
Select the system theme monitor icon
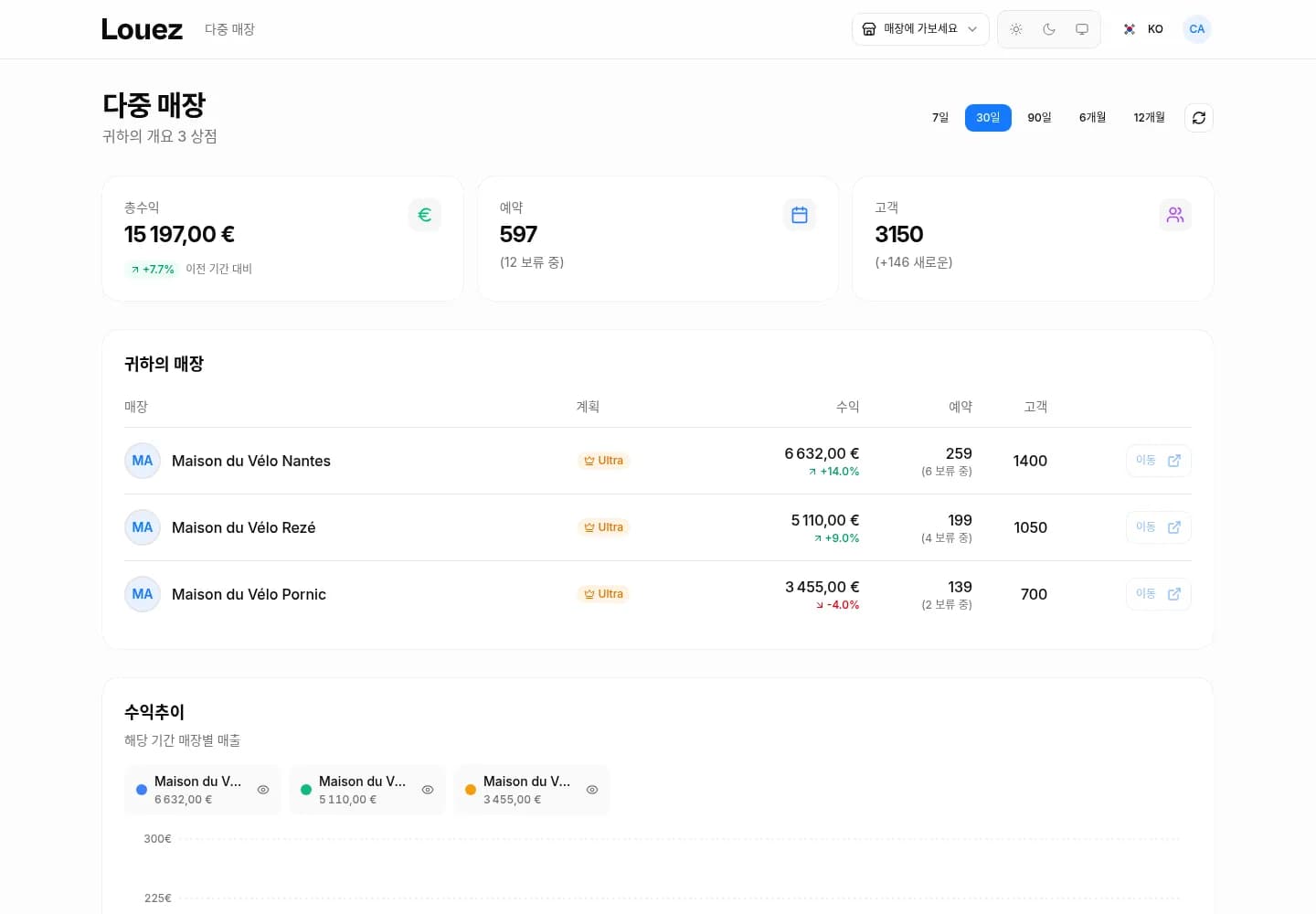pyautogui.click(x=1082, y=29)
